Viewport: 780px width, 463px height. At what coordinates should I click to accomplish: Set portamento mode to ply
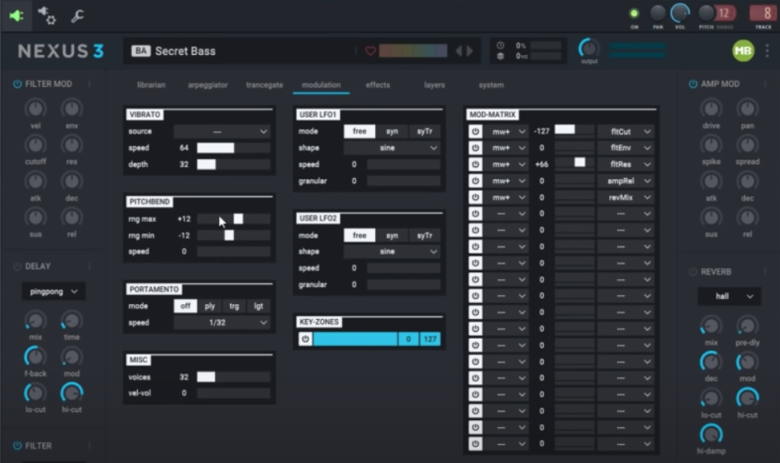[x=210, y=306]
